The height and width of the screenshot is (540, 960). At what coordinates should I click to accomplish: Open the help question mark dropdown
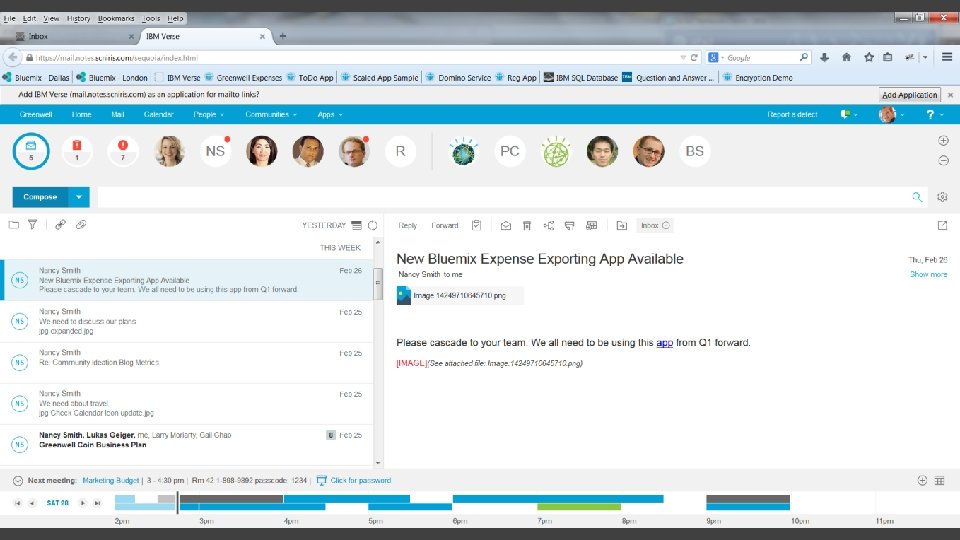point(934,114)
